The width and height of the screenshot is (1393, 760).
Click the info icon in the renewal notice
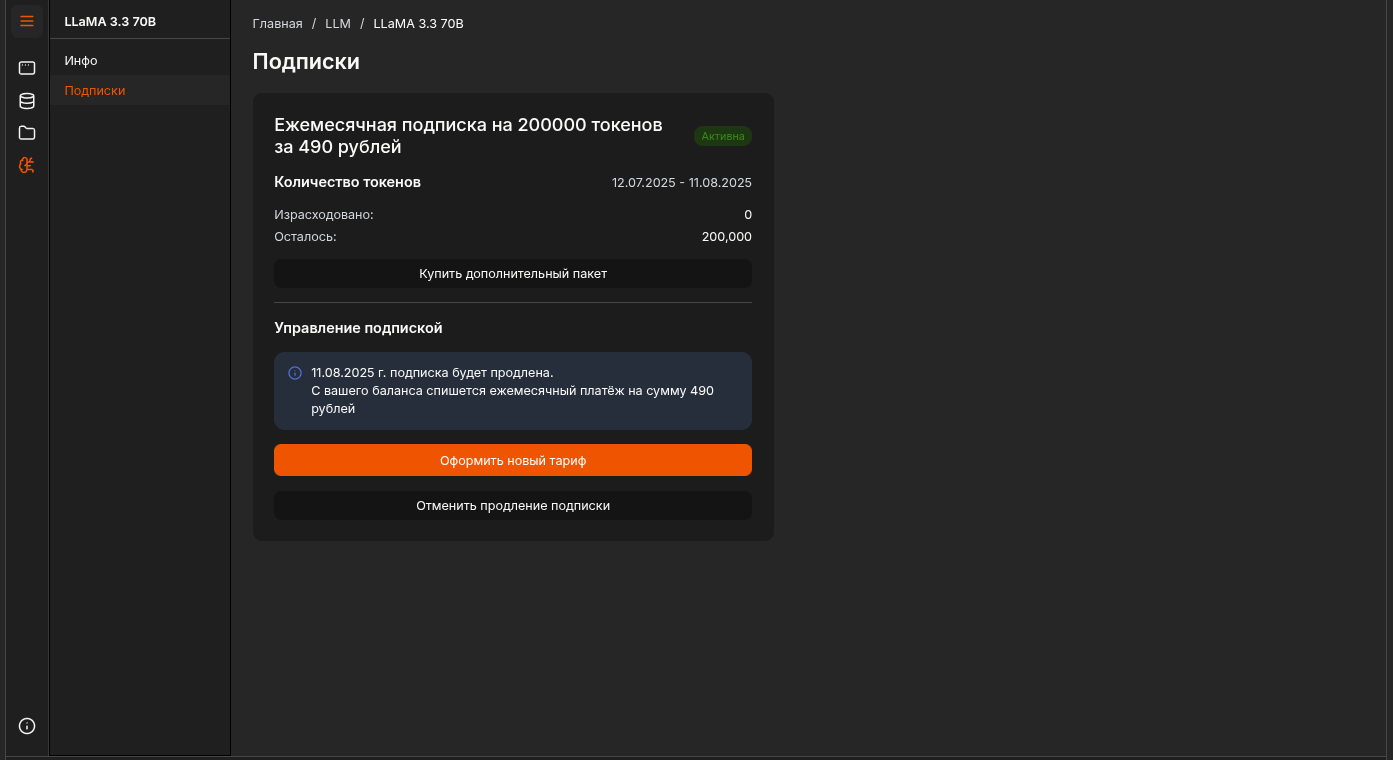295,373
